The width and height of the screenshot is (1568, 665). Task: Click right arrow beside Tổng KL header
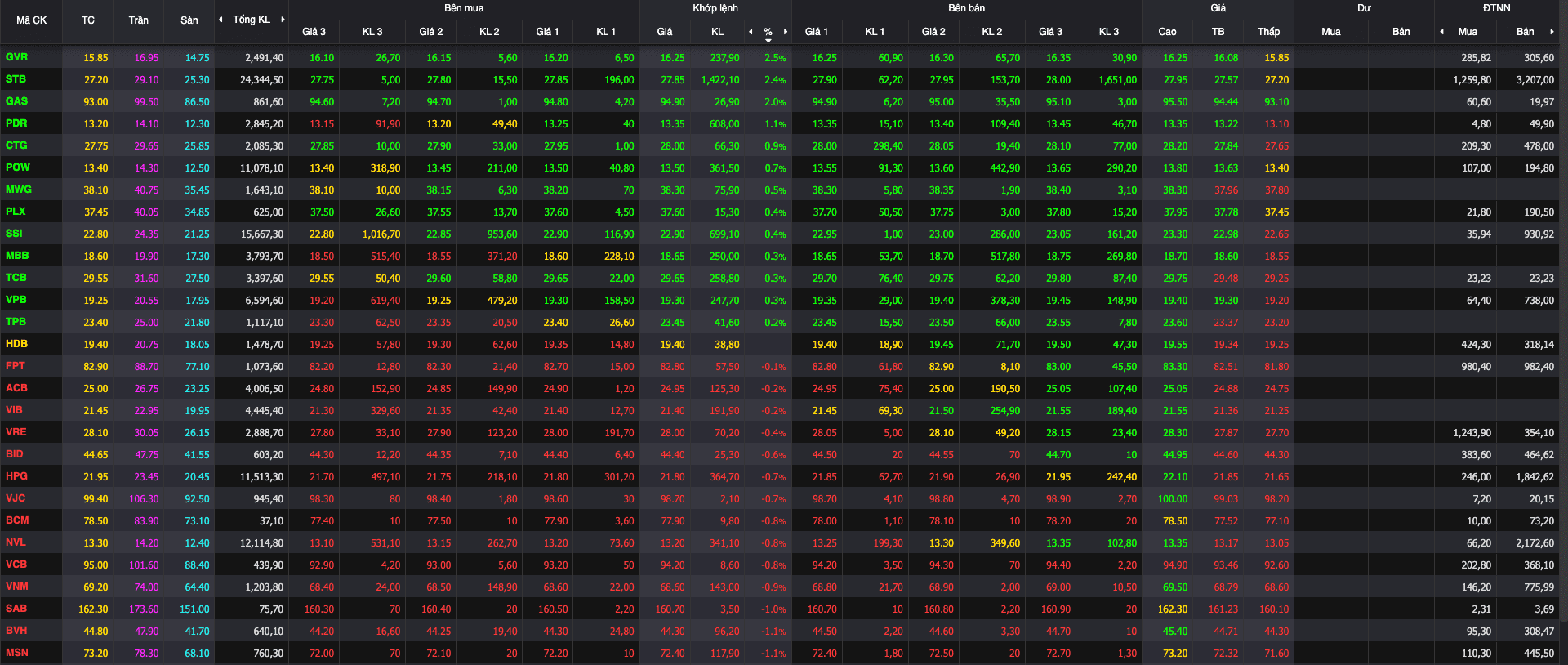(283, 20)
